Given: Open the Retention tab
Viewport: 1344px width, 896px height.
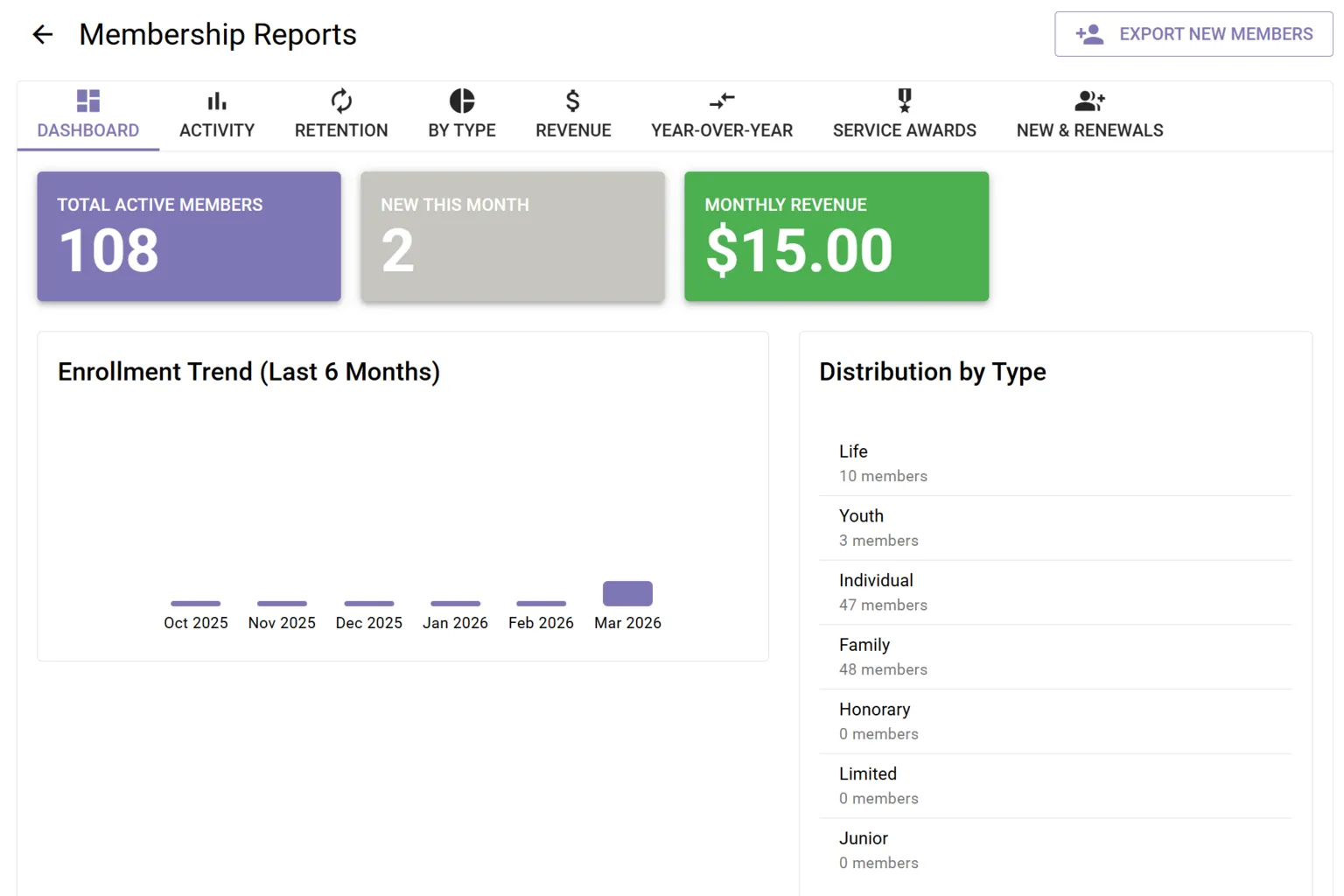Looking at the screenshot, I should [x=341, y=115].
